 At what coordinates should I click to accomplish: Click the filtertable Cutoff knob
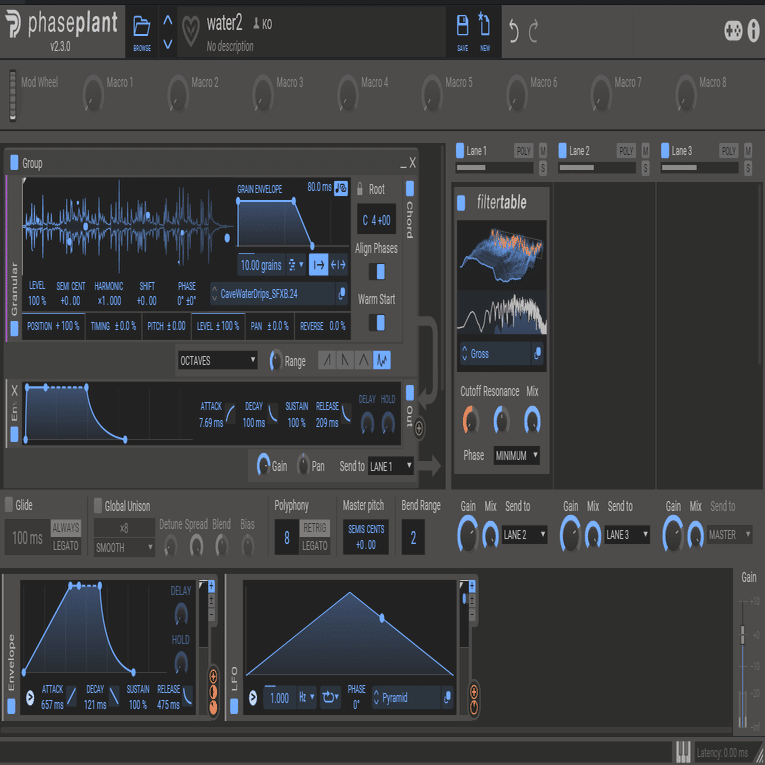point(471,420)
